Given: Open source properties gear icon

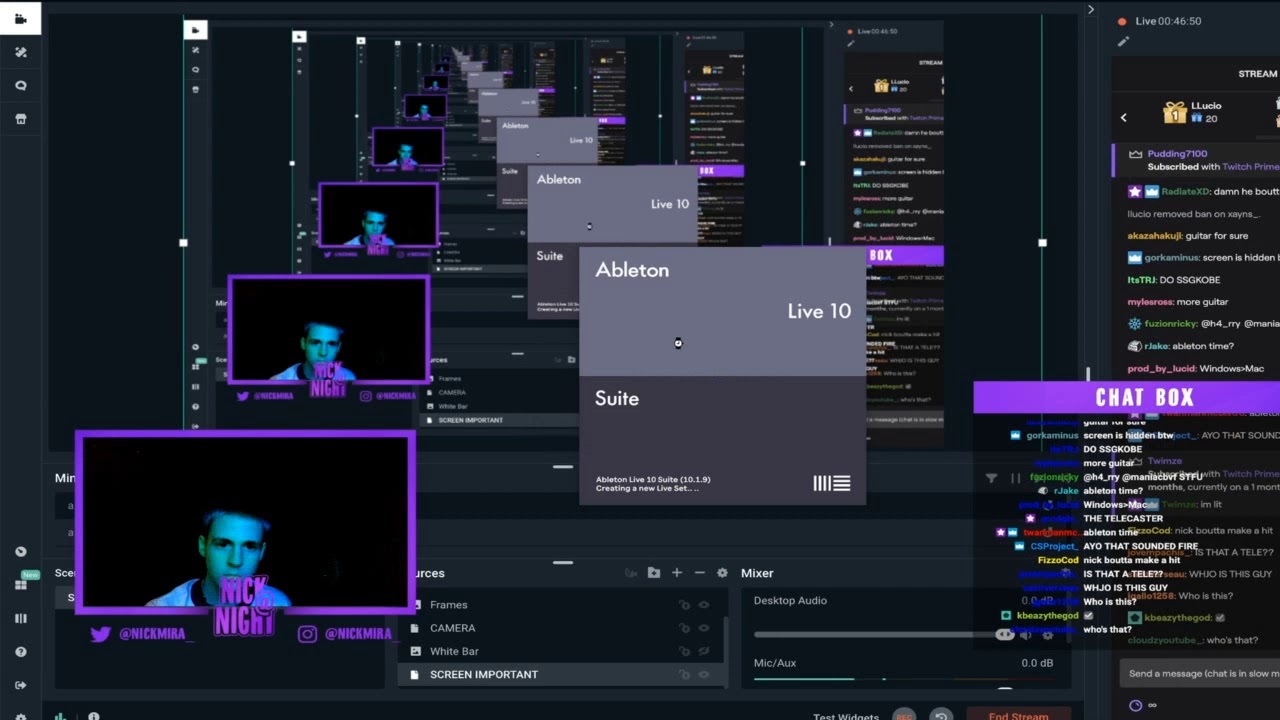Looking at the screenshot, I should (x=722, y=573).
